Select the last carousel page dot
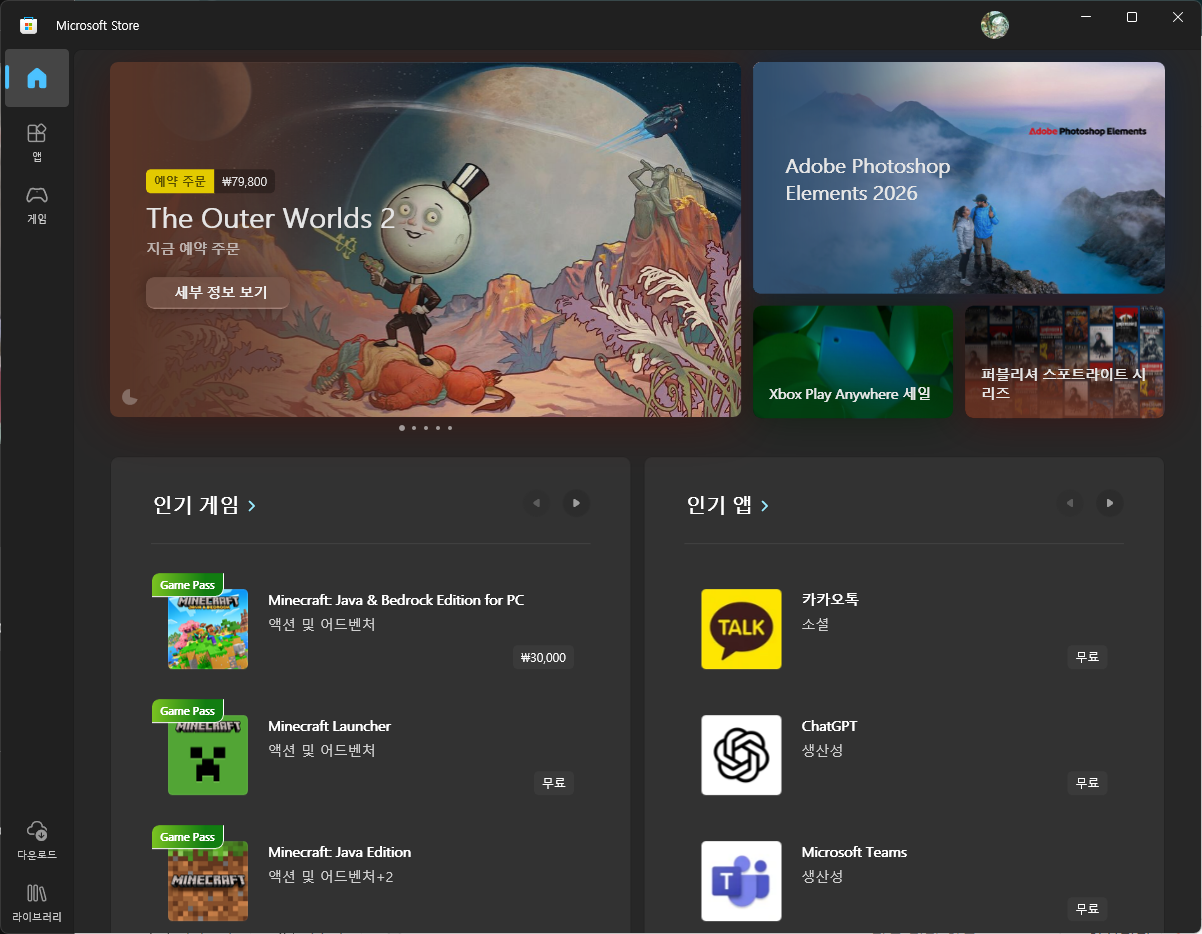This screenshot has height=934, width=1202. 450,428
